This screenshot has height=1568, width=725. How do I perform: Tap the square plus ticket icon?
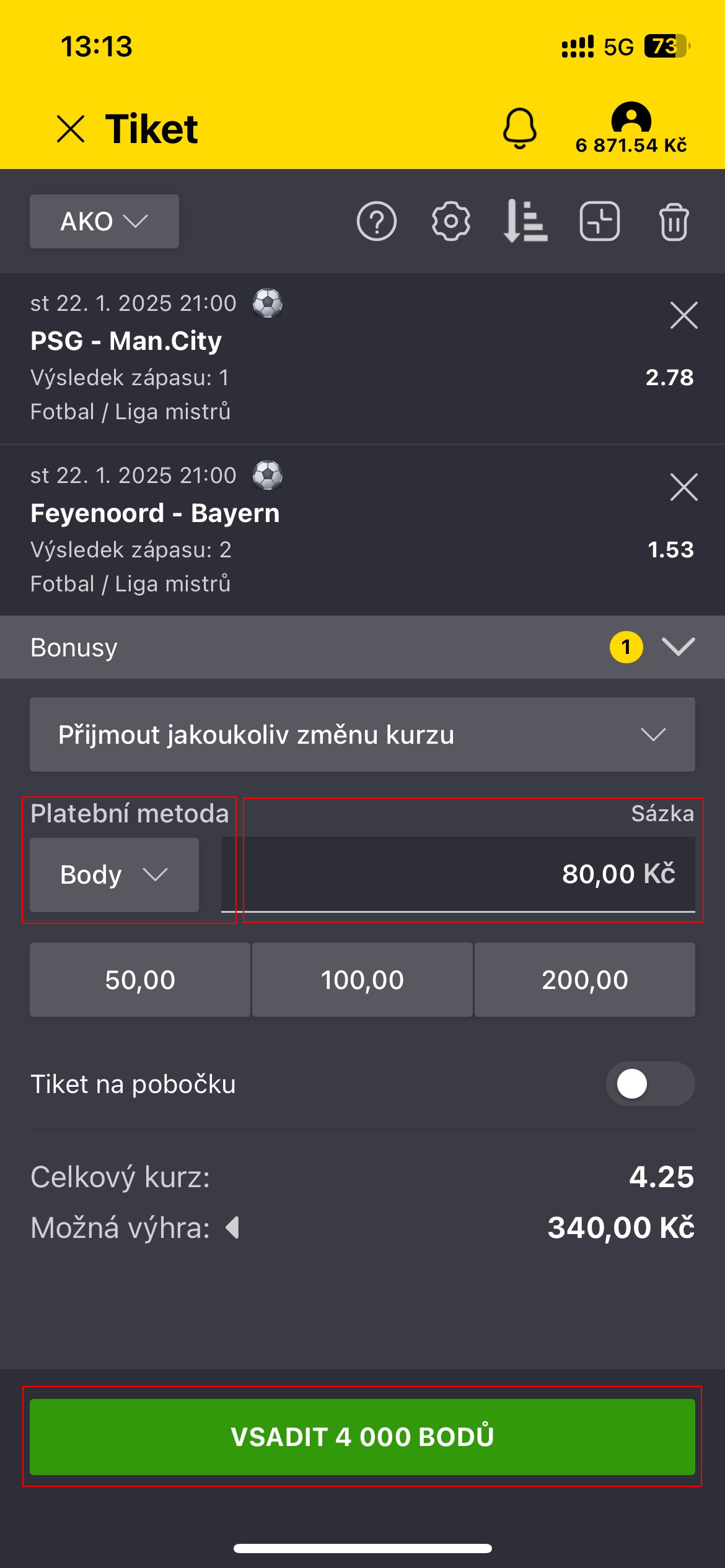599,221
